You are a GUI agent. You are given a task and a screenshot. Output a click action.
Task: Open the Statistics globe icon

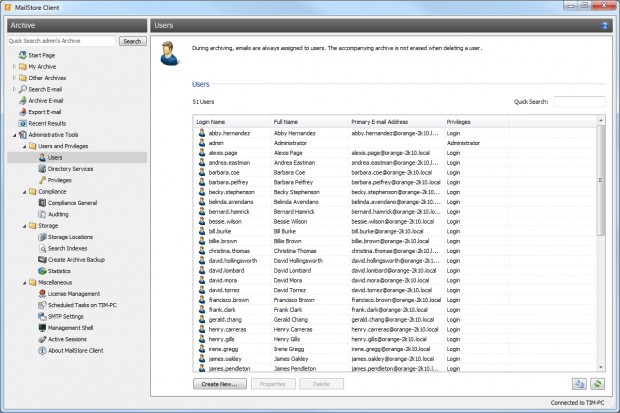(x=42, y=271)
